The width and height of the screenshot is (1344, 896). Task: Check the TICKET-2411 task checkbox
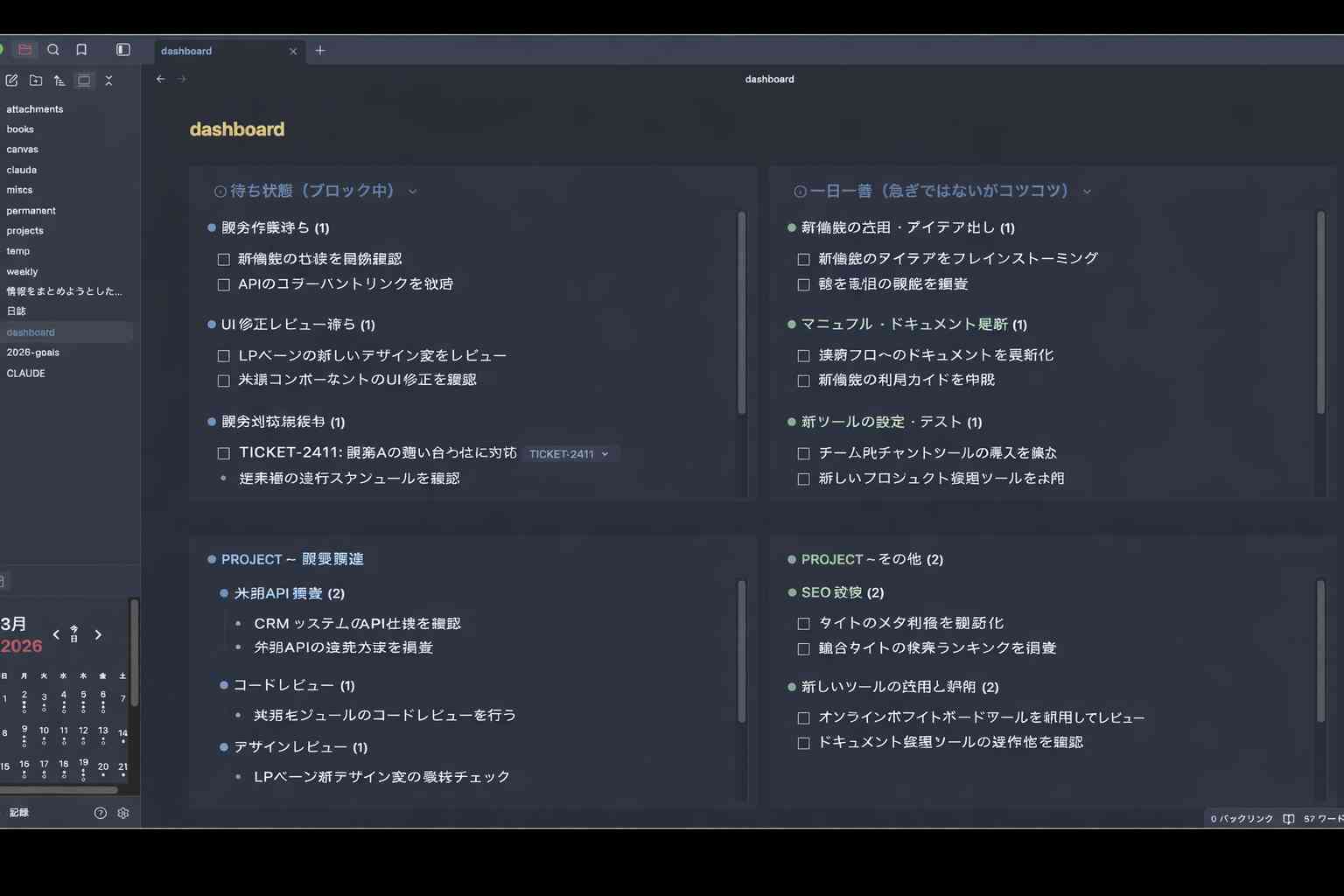pos(224,453)
